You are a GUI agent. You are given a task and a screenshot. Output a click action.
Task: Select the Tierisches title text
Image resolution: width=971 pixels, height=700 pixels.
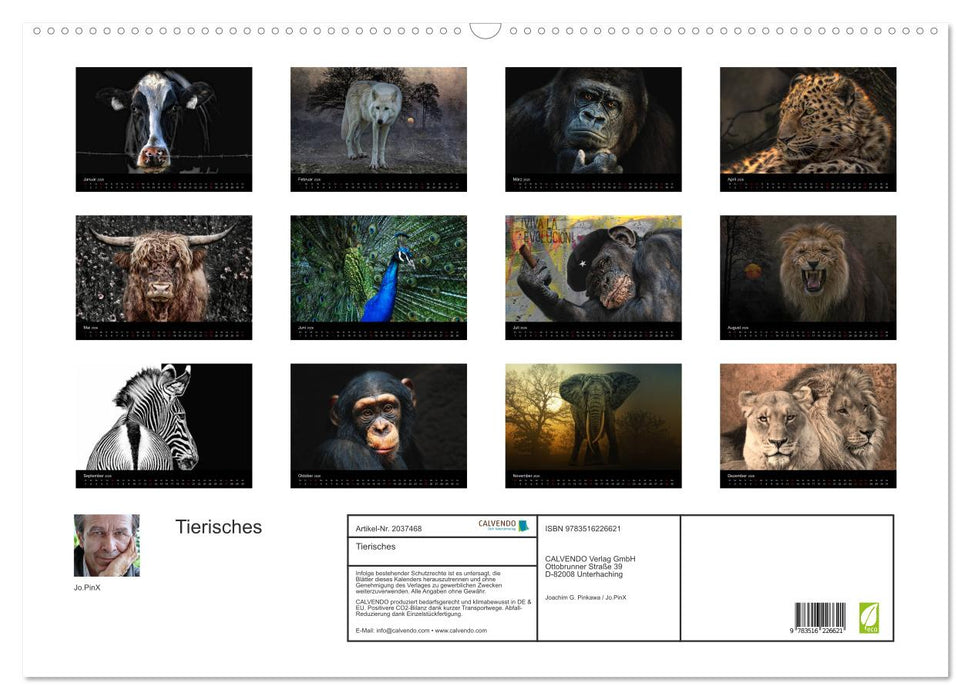[217, 527]
